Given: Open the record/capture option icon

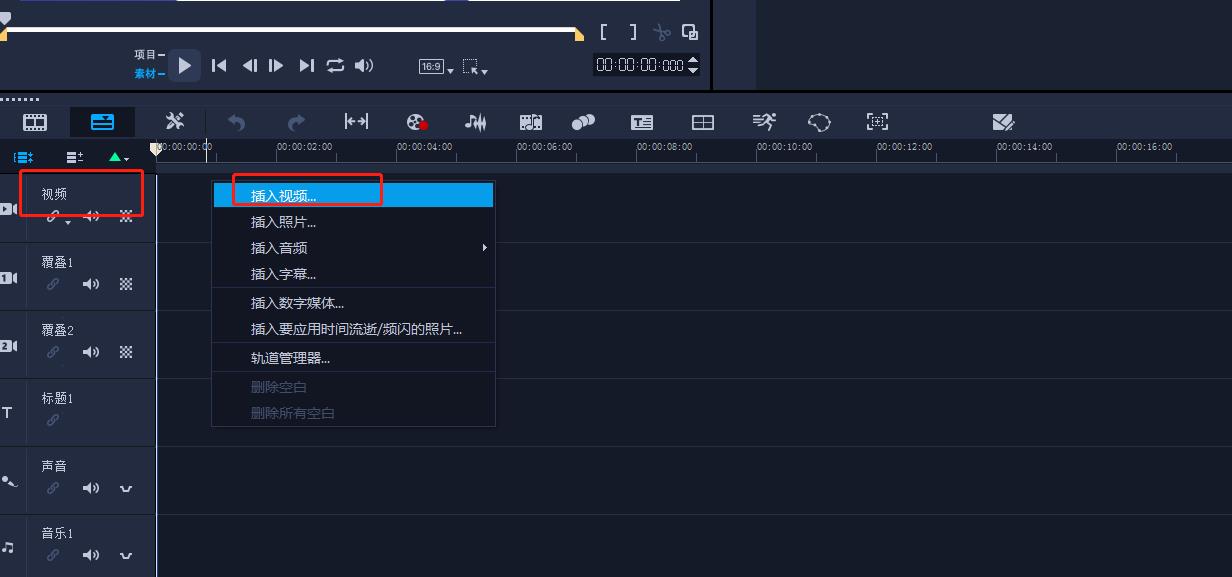Looking at the screenshot, I should pyautogui.click(x=417, y=122).
